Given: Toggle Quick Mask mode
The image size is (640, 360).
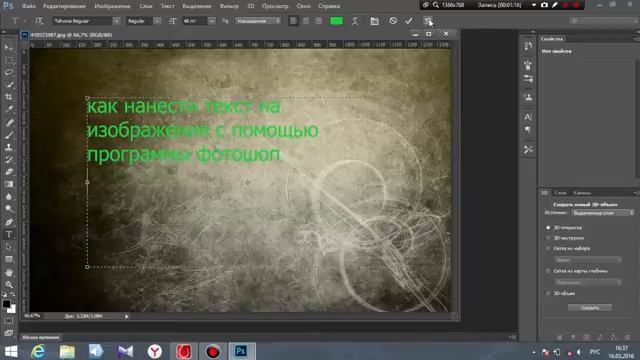Looking at the screenshot, I should 9,321.
